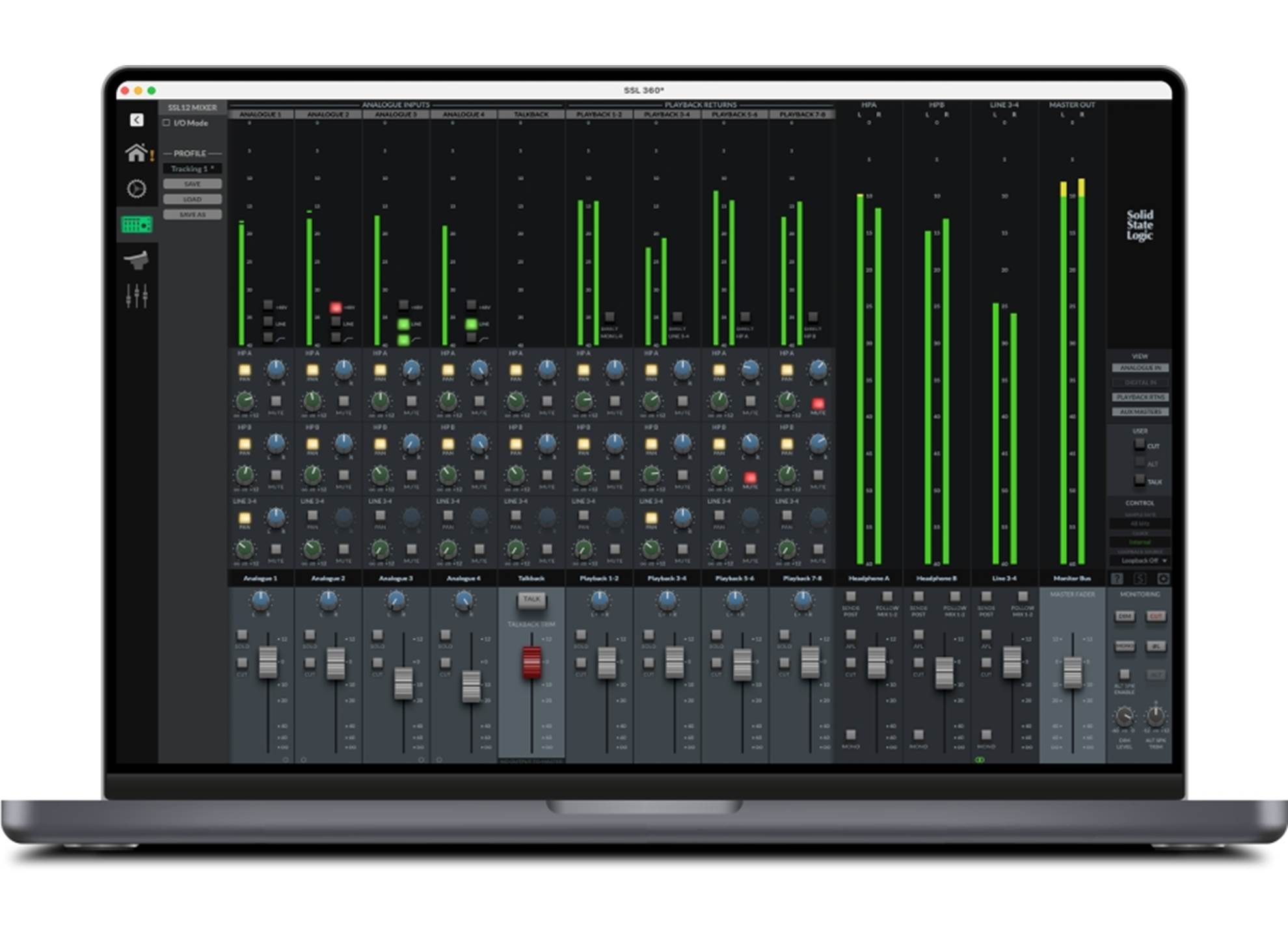This screenshot has height=937, width=1288.
Task: Toggle SOLO on Analogue 1 channel
Action: 242,634
